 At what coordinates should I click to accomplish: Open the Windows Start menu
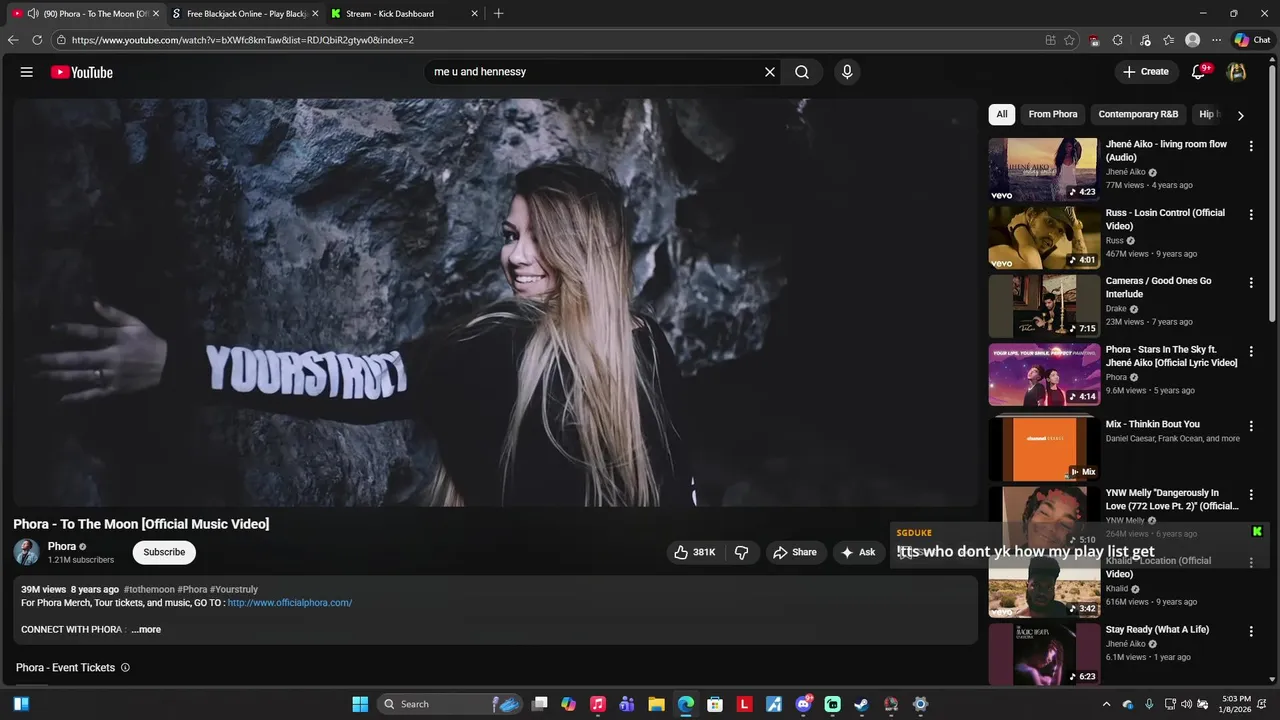(360, 704)
